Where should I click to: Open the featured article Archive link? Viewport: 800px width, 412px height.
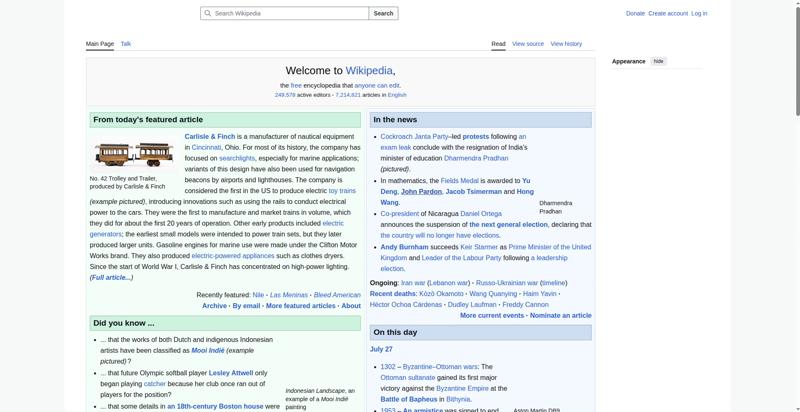point(214,306)
